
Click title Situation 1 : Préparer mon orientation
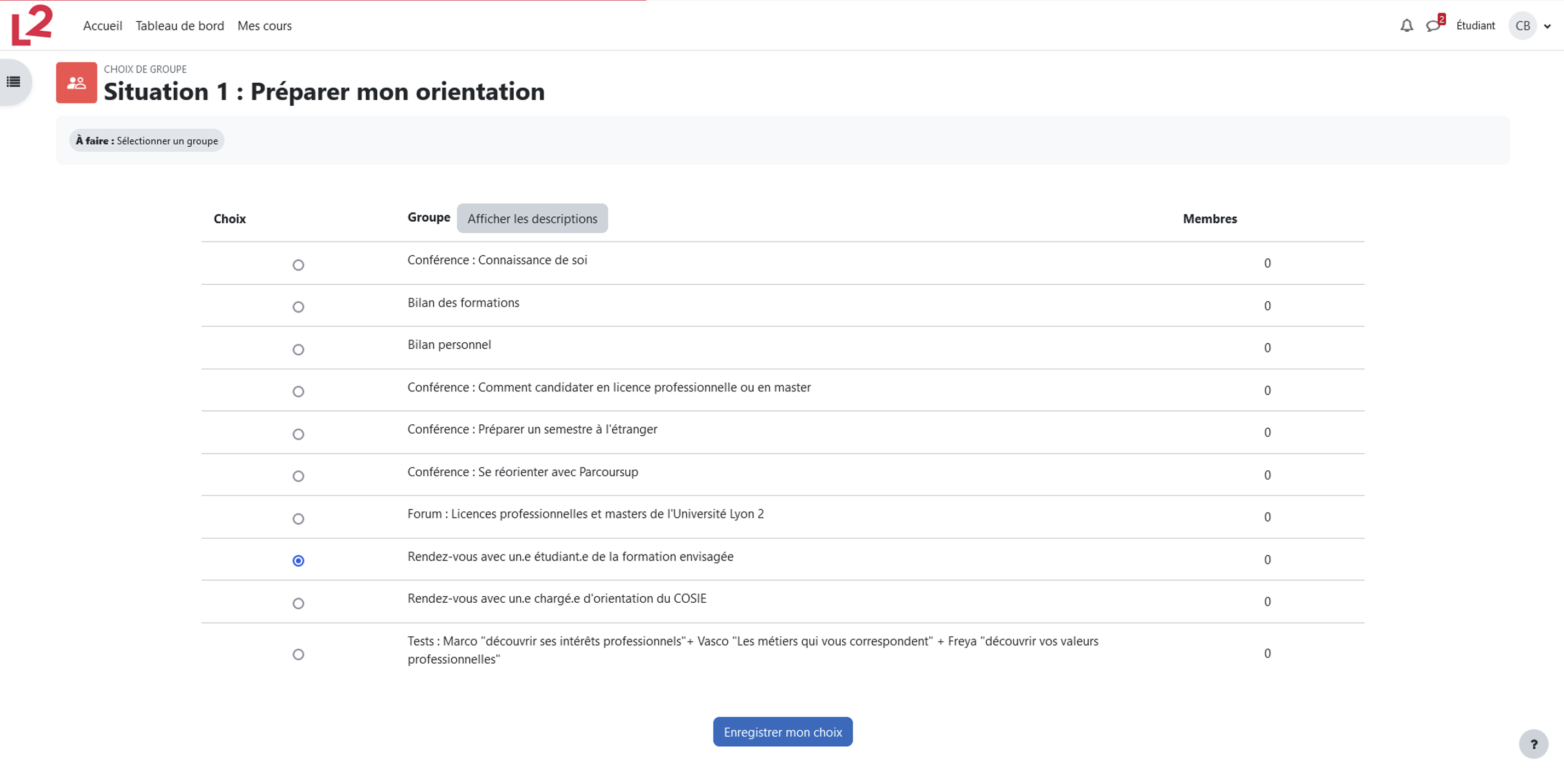point(324,91)
